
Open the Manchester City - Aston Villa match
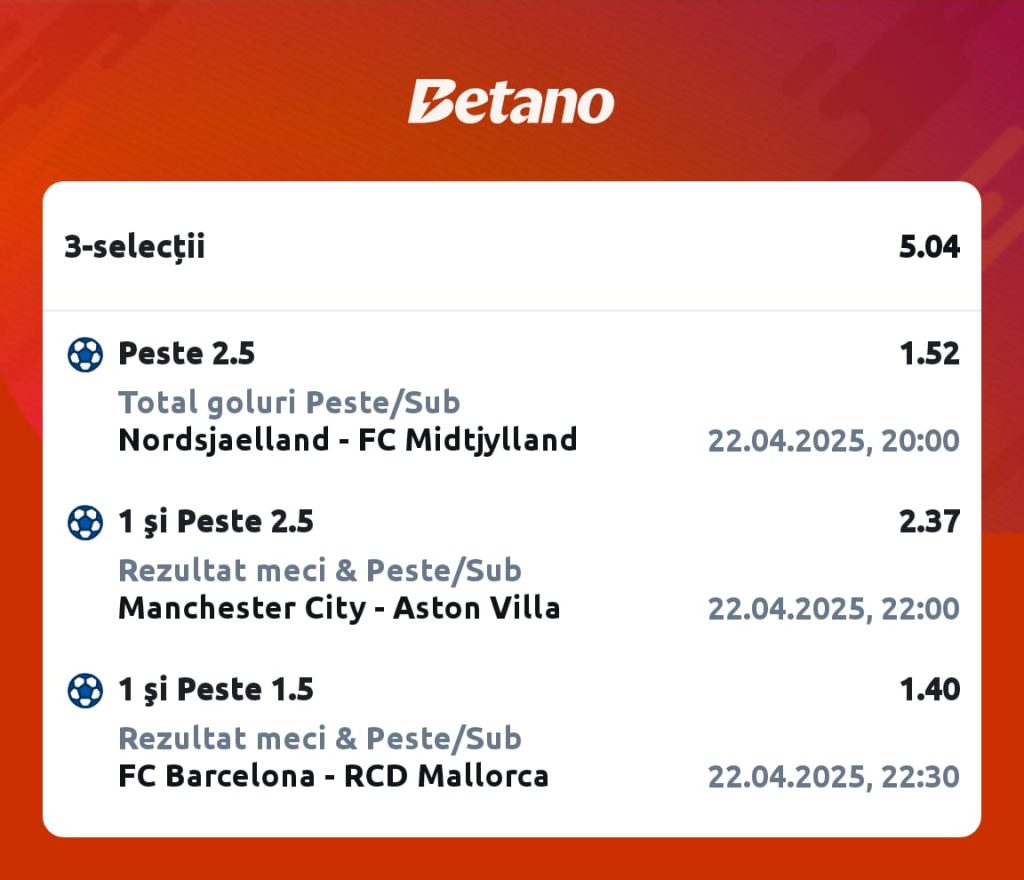click(340, 608)
